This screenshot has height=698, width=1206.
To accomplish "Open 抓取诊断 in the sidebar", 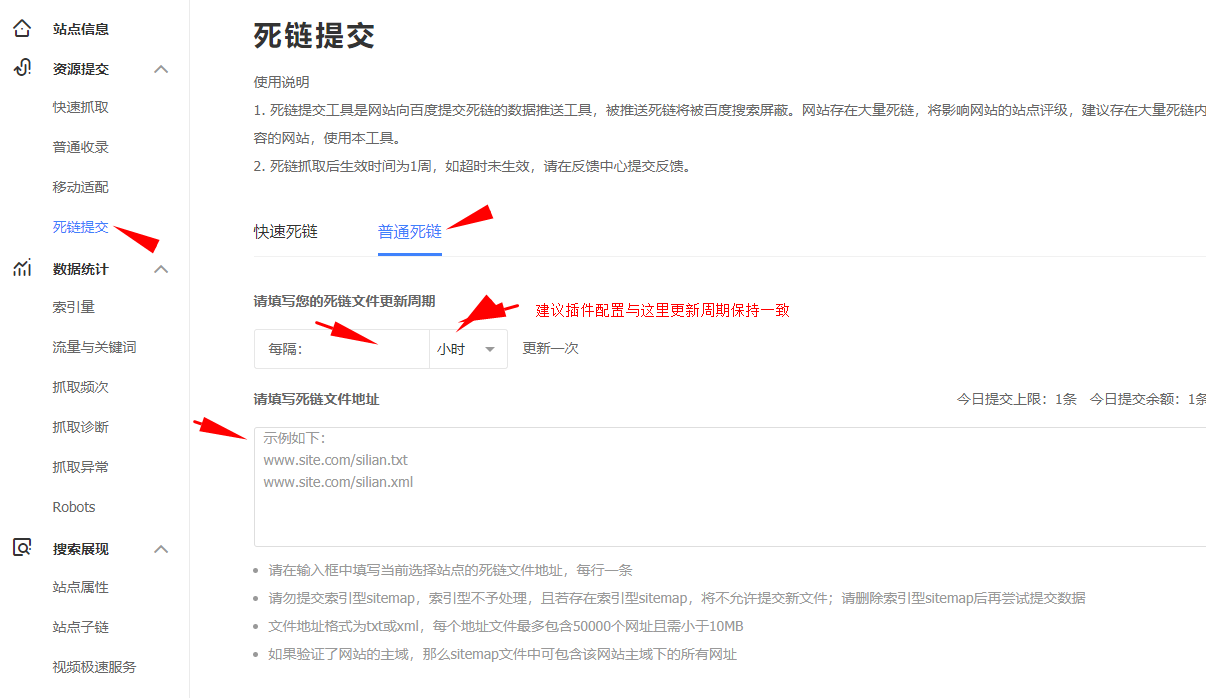I will [81, 427].
